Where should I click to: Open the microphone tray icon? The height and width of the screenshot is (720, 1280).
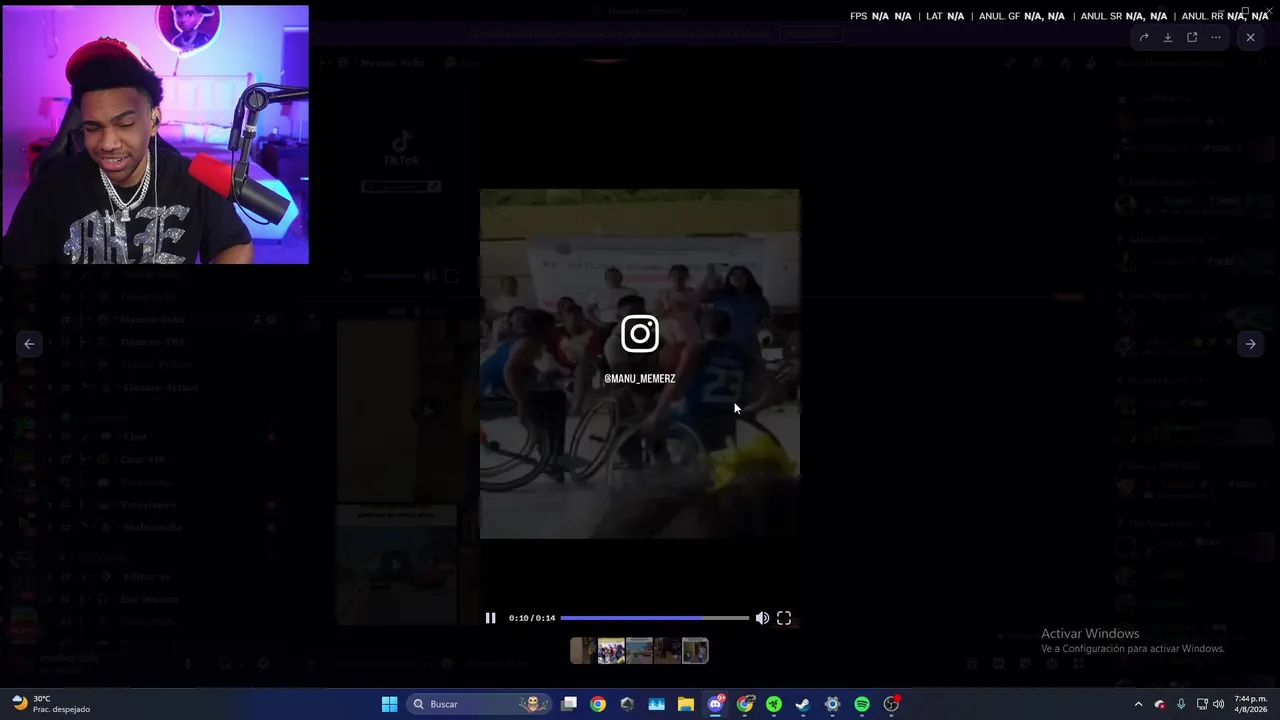1181,704
